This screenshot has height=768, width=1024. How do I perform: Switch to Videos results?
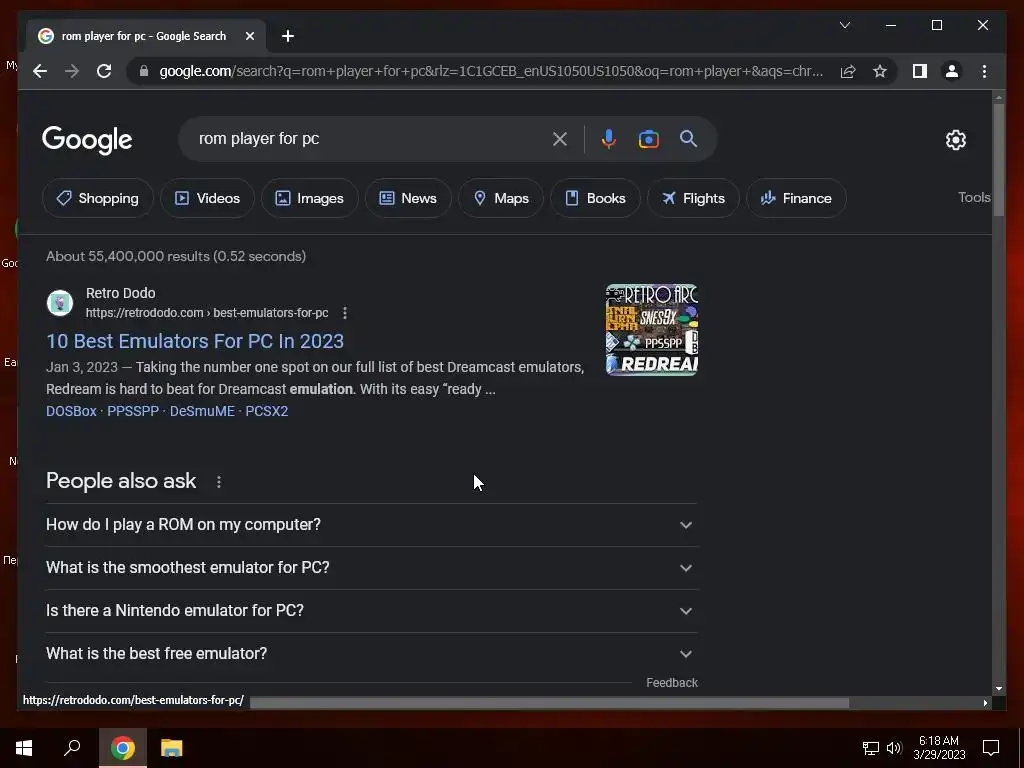tap(207, 198)
